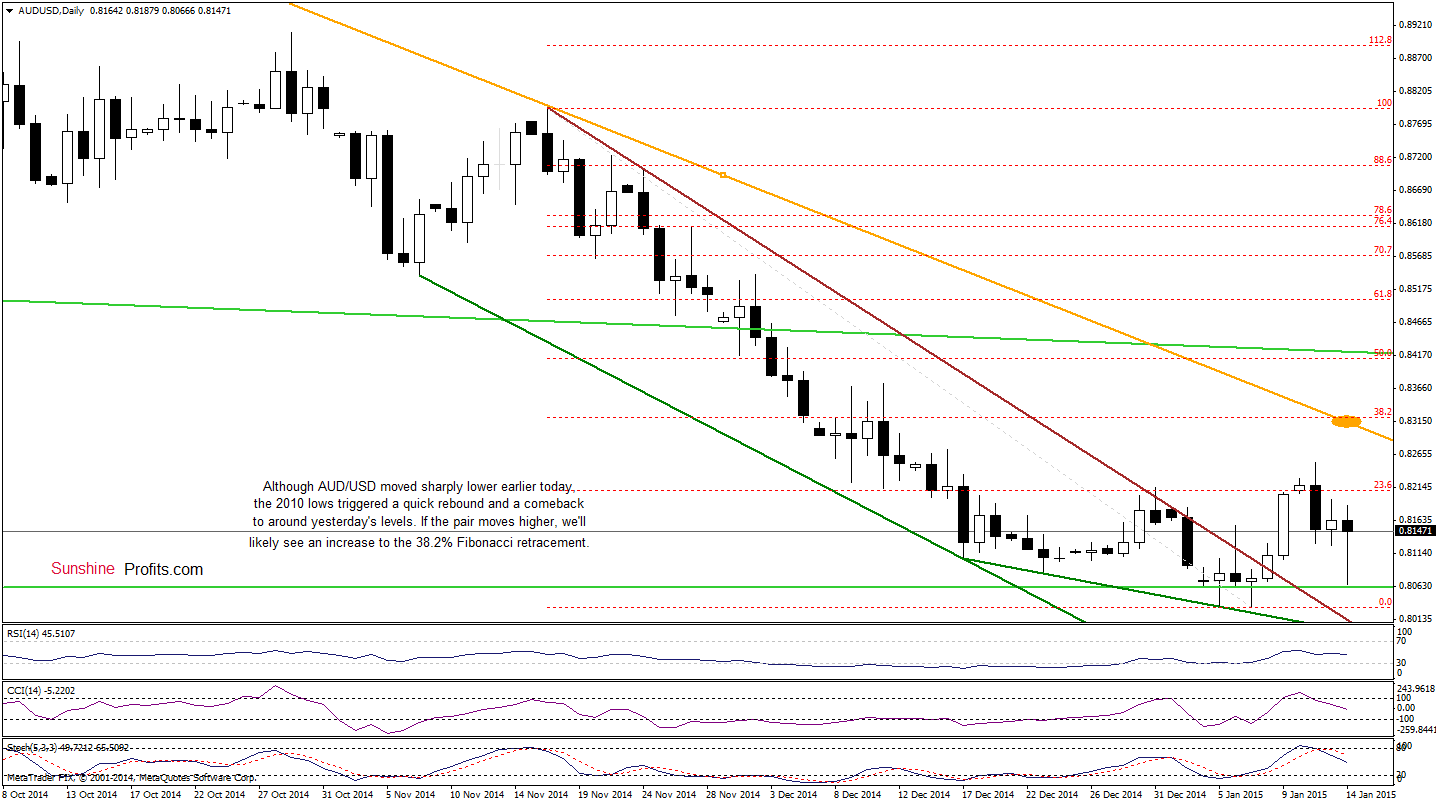The height and width of the screenshot is (803, 1436).
Task: Click the 0.88700 price axis label
Action: (x=1415, y=57)
